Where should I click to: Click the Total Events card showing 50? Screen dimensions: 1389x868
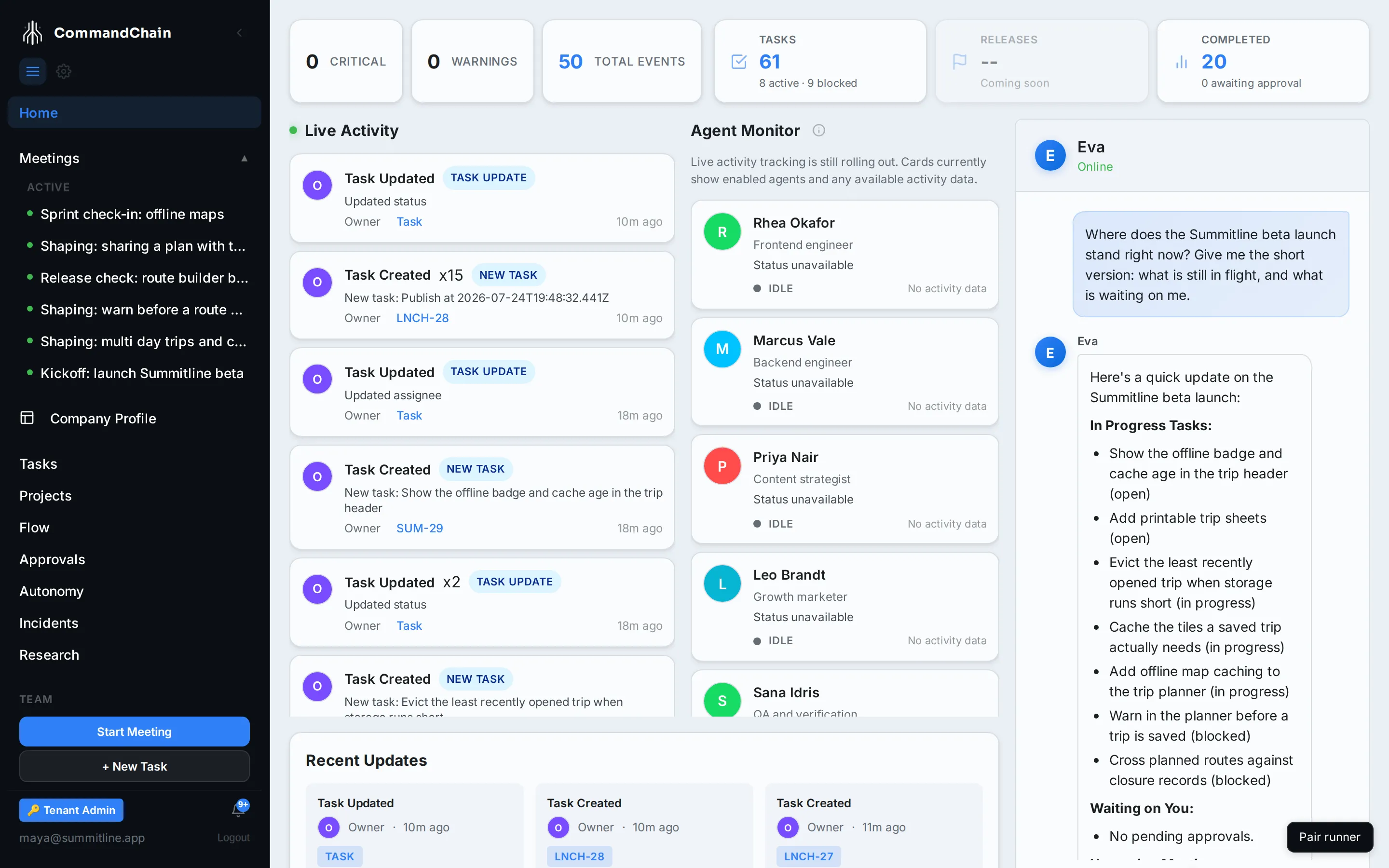[x=622, y=61]
